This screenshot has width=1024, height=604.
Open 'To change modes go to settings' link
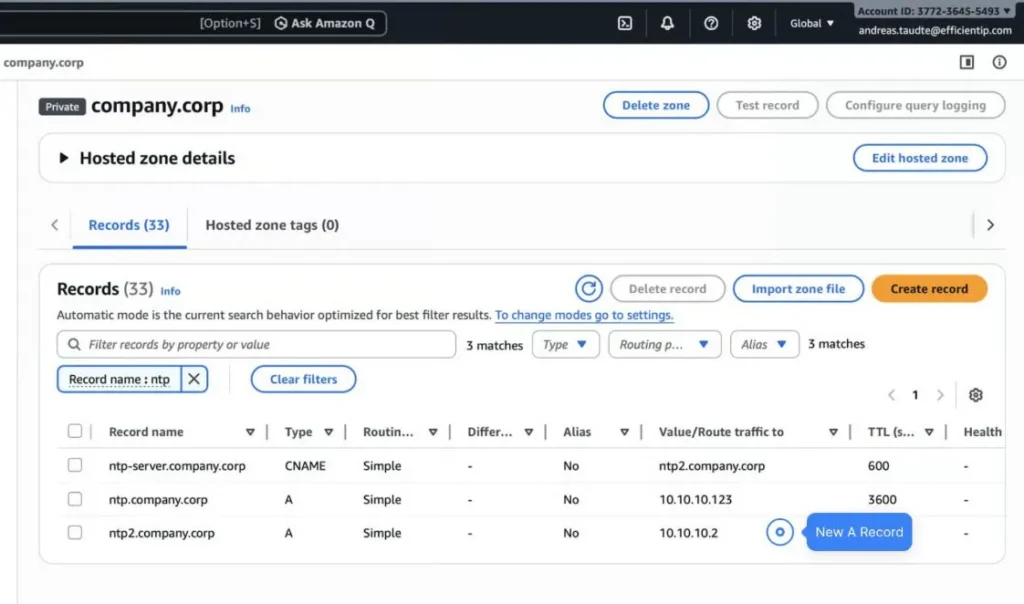pos(584,315)
